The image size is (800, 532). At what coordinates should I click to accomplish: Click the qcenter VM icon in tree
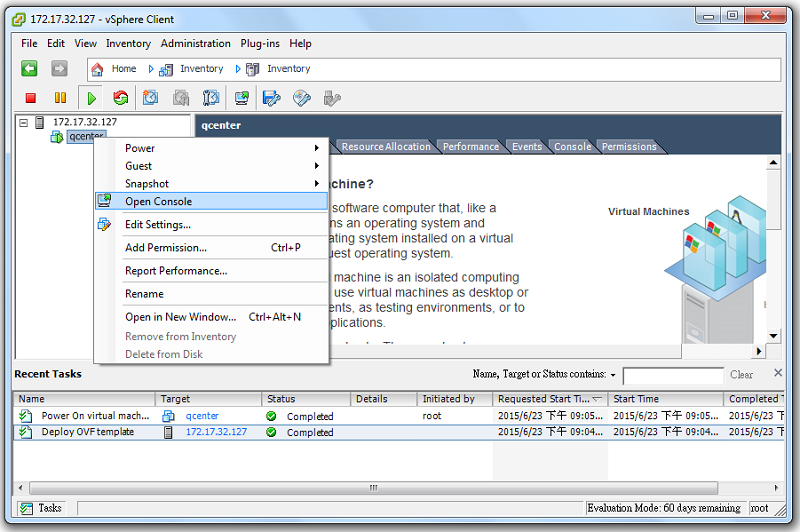click(x=57, y=137)
